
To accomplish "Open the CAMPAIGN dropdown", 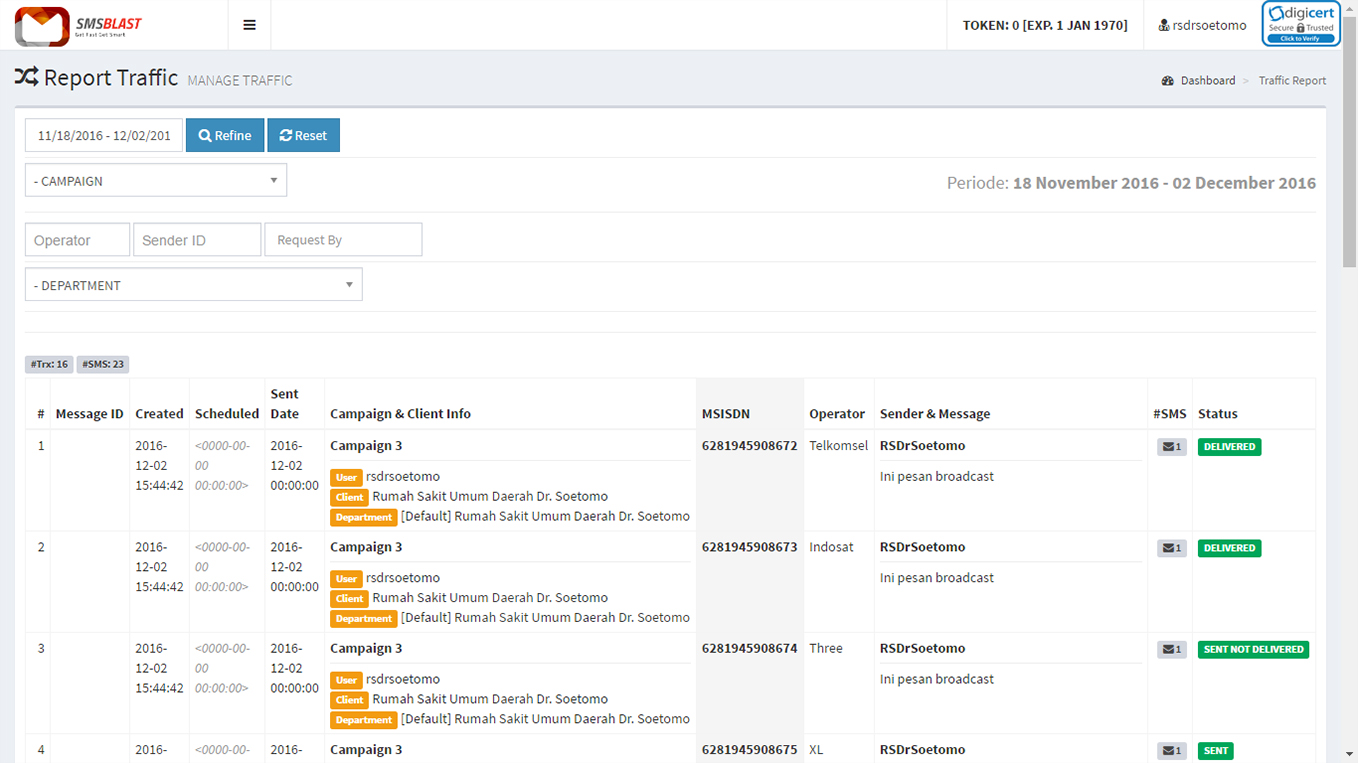I will click(156, 181).
